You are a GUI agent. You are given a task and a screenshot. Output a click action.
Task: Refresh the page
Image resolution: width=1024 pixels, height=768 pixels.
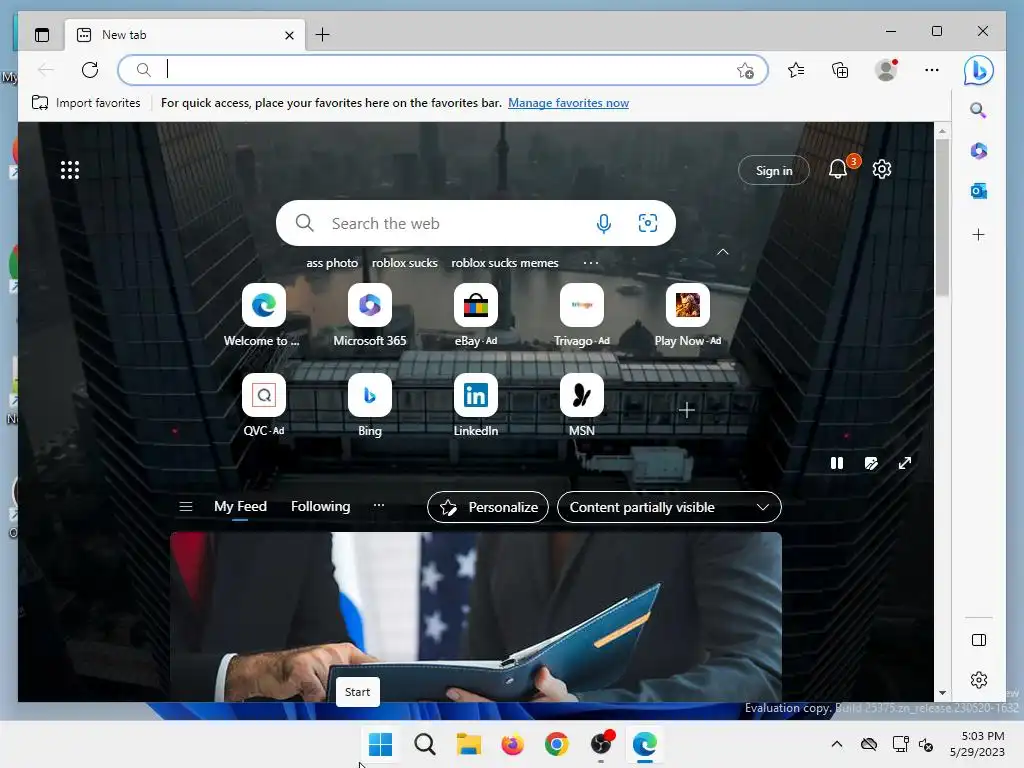[90, 69]
